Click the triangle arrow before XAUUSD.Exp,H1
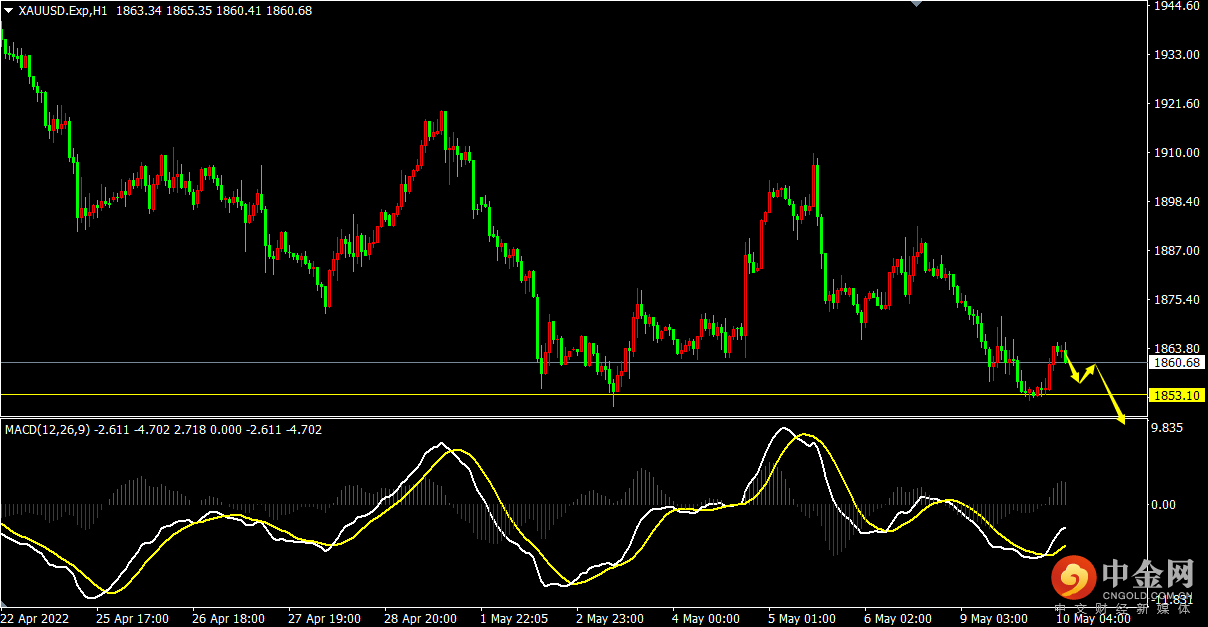Image resolution: width=1208 pixels, height=627 pixels. 9,10
